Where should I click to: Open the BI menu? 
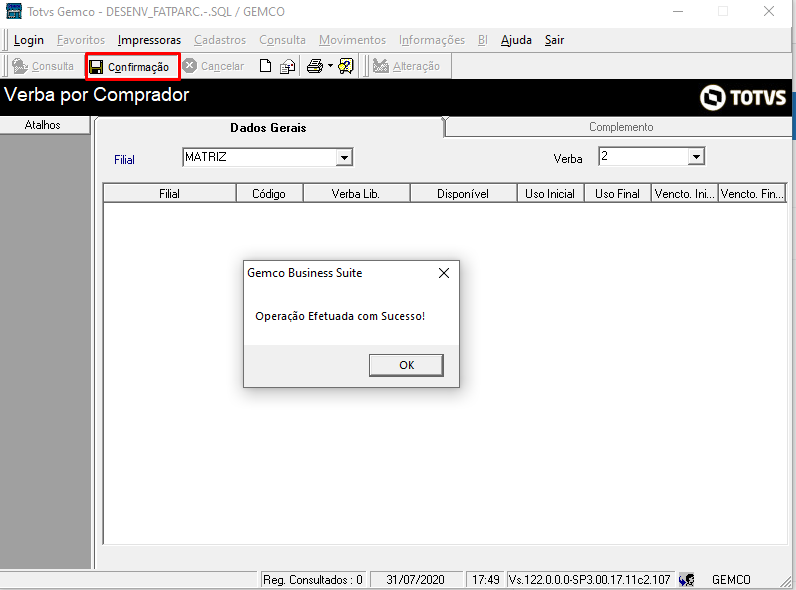point(482,40)
